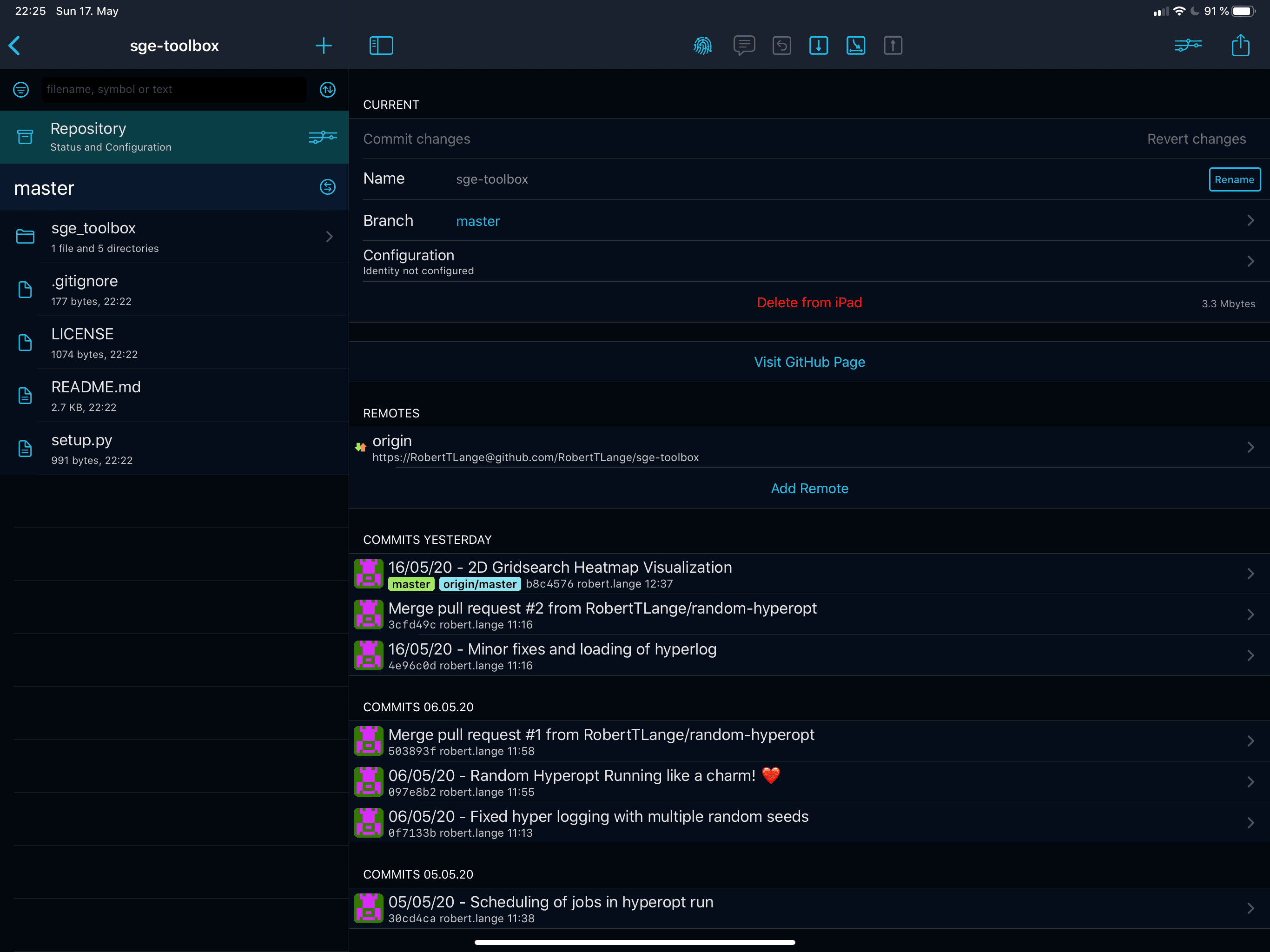Open the top-right settings sliders icon
Viewport: 1270px width, 952px height.
pyautogui.click(x=1188, y=46)
